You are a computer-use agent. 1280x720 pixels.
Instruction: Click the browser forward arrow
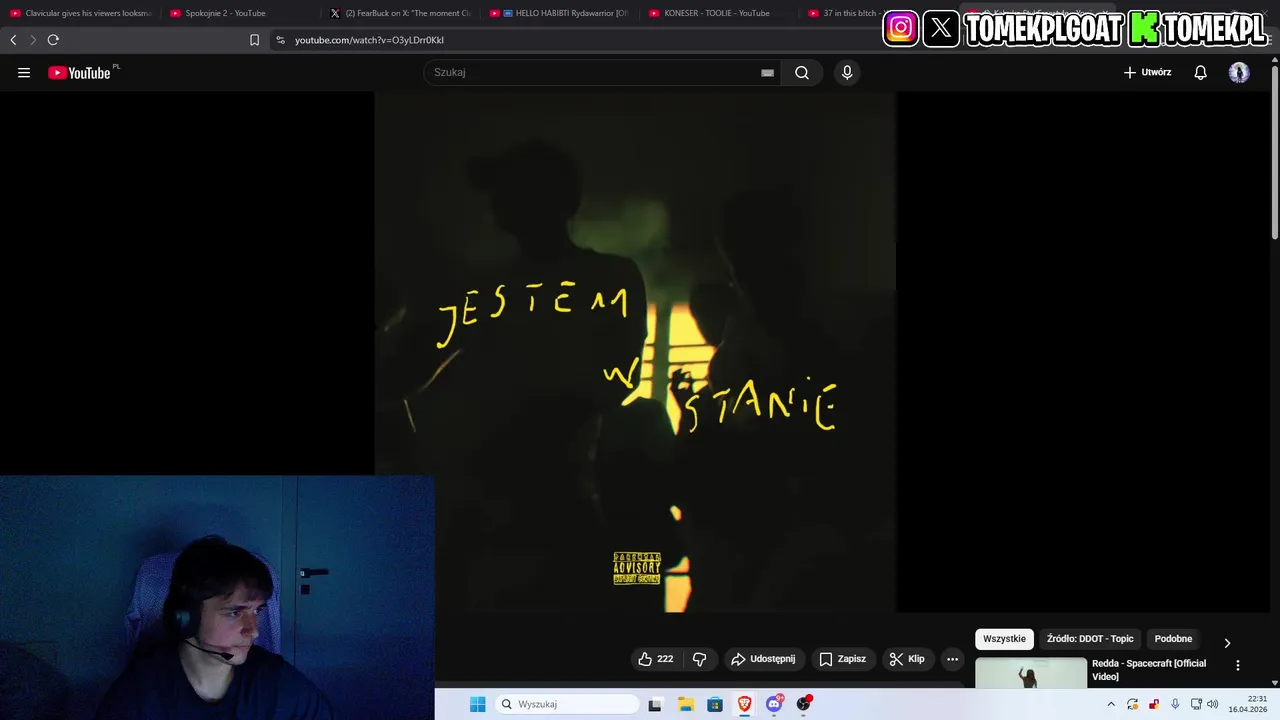tap(33, 40)
